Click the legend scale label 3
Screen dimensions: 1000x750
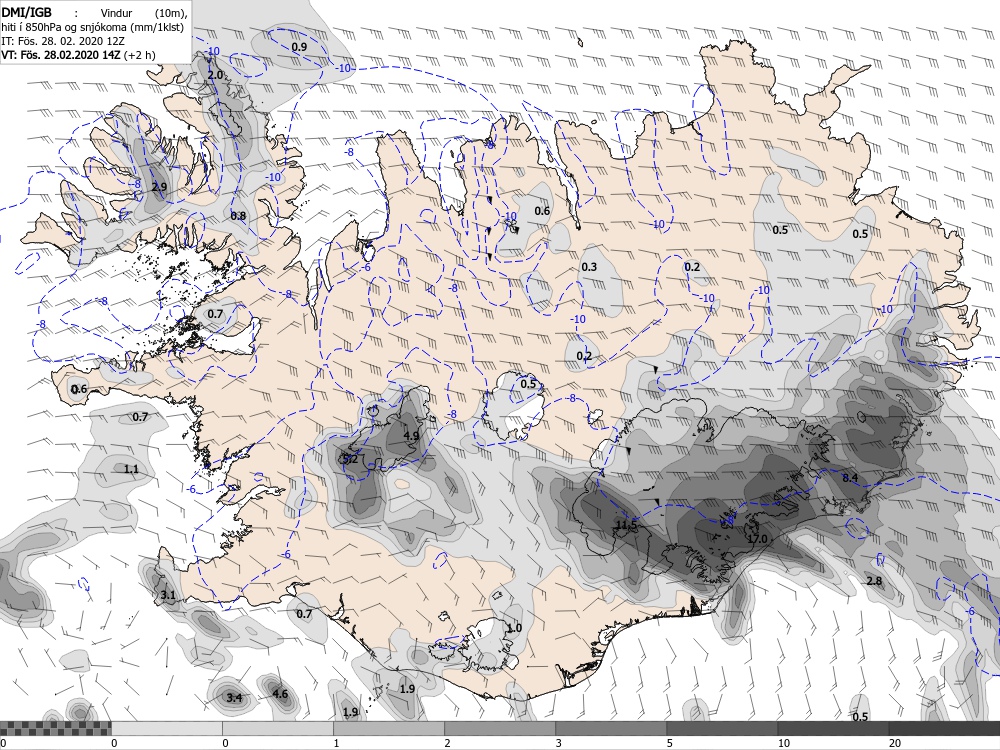tap(558, 743)
